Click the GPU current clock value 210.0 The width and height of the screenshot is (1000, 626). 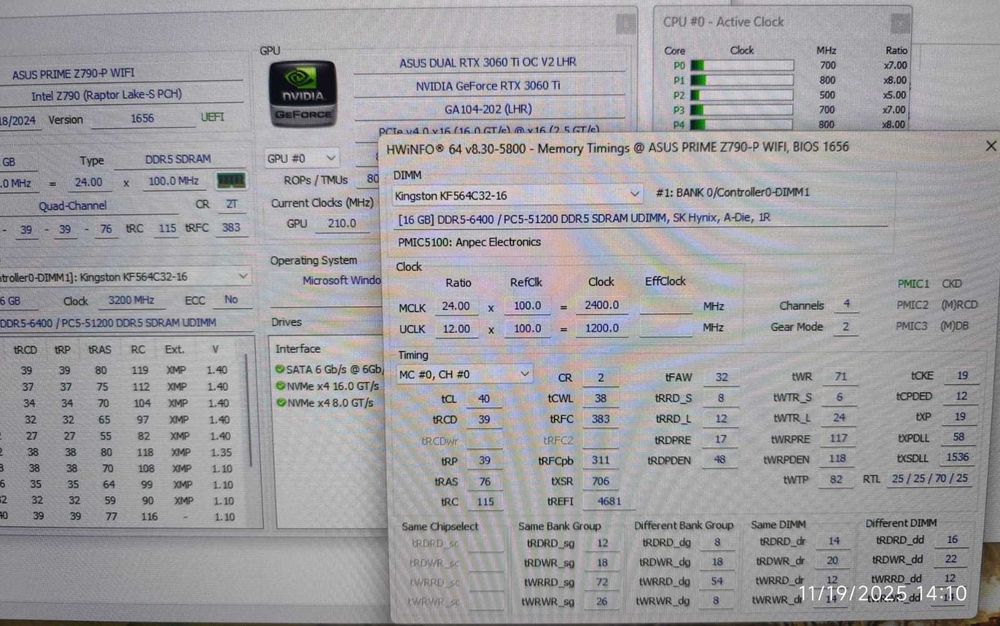tap(342, 224)
